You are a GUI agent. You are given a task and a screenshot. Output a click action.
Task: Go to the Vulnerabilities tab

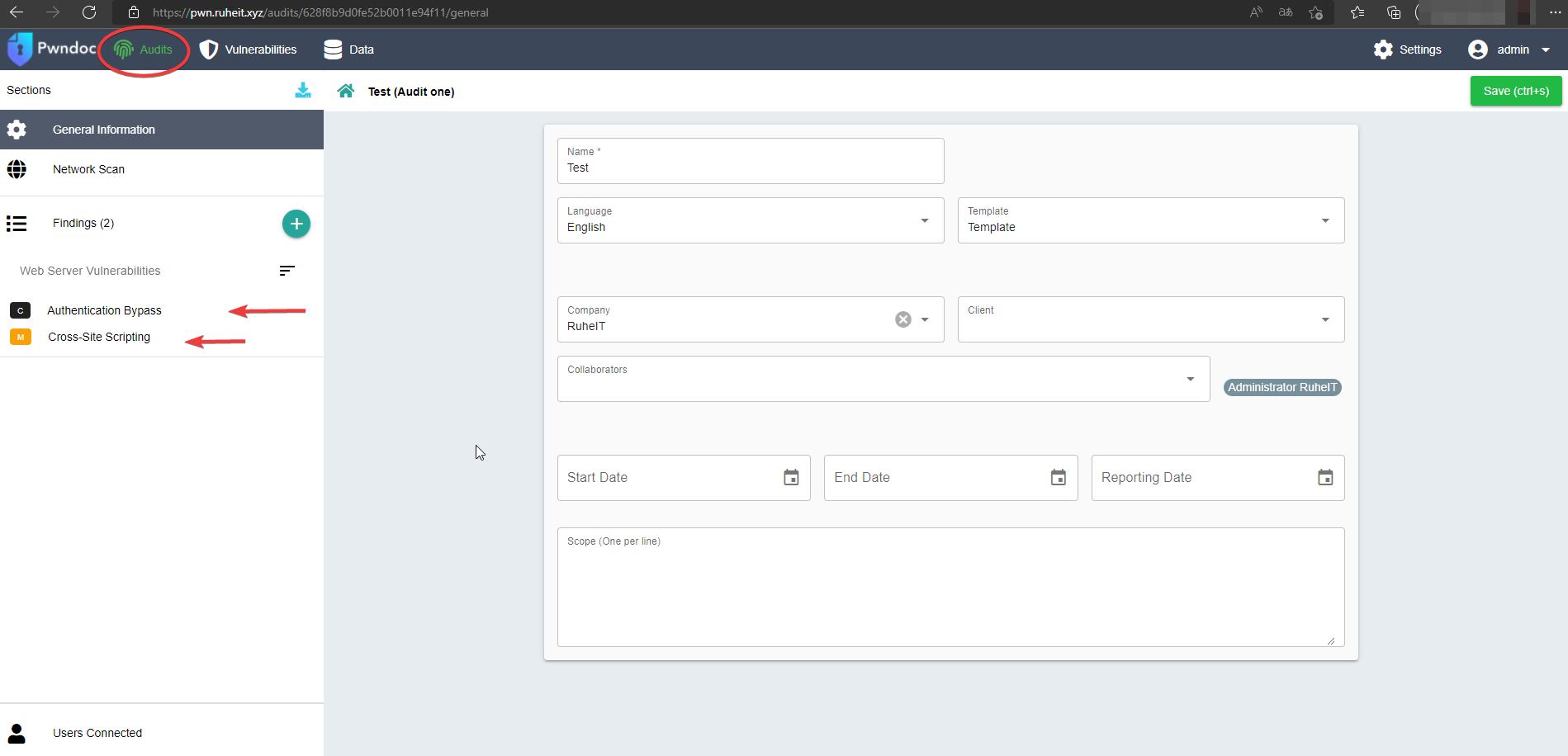click(249, 50)
